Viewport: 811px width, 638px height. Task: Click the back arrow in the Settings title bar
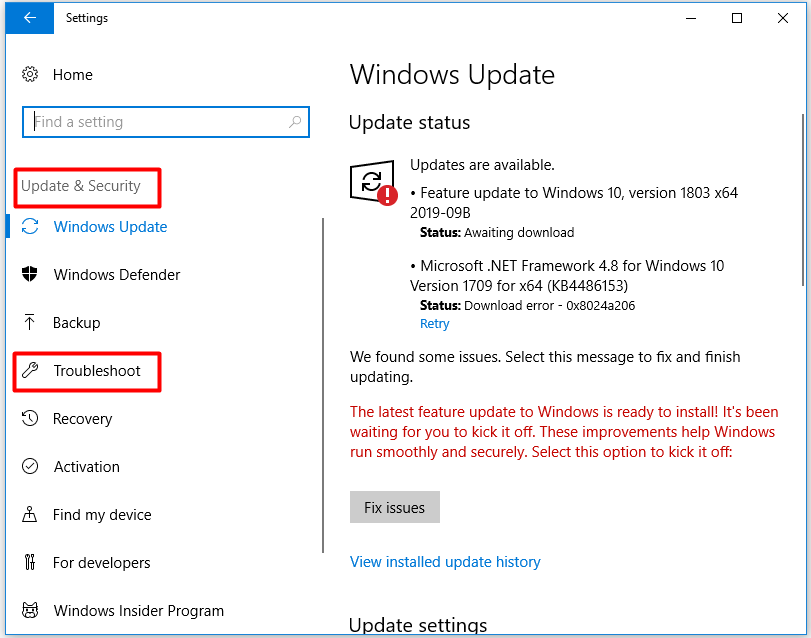coord(29,18)
